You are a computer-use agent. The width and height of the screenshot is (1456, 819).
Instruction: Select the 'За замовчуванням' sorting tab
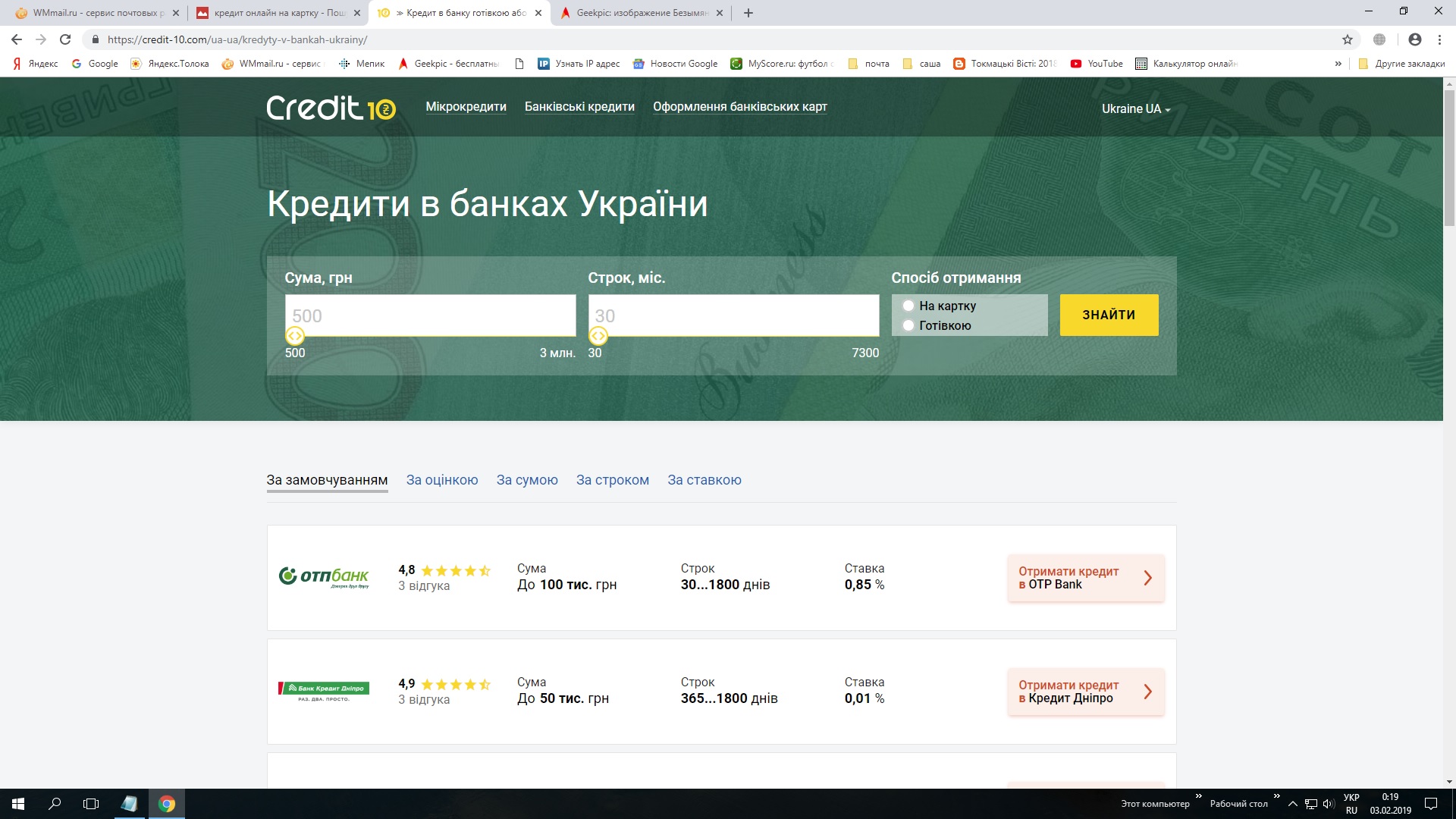327,480
